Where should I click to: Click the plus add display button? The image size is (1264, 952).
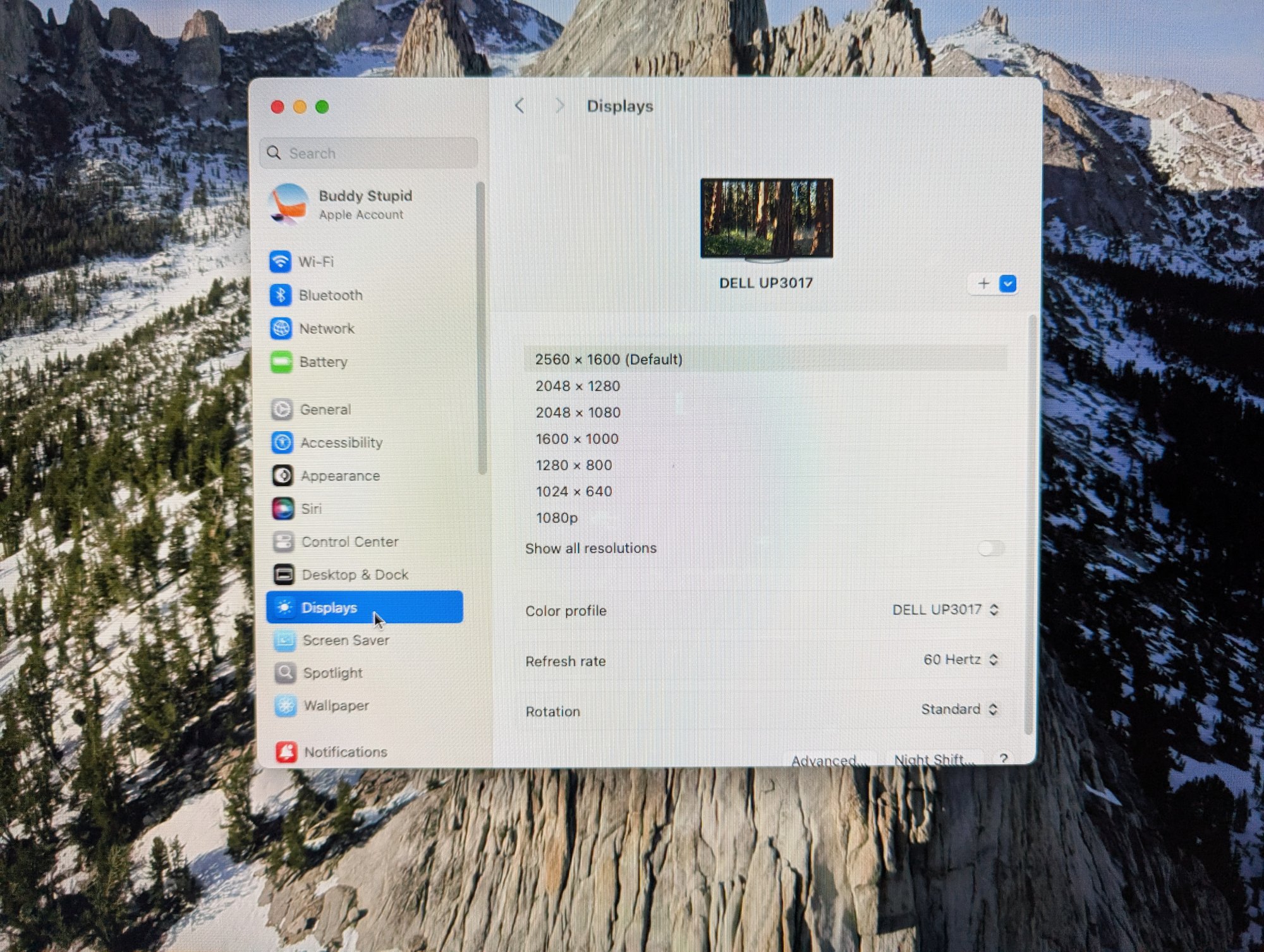tap(983, 284)
